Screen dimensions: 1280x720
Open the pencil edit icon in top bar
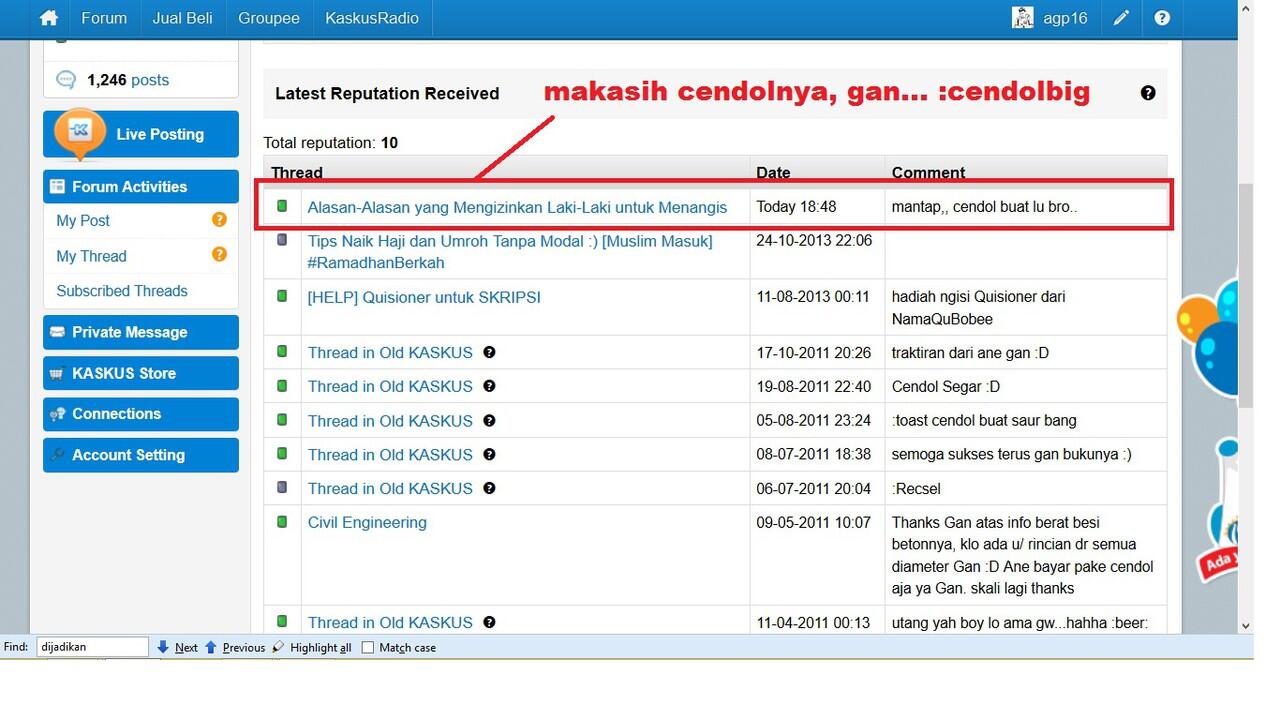click(1121, 18)
